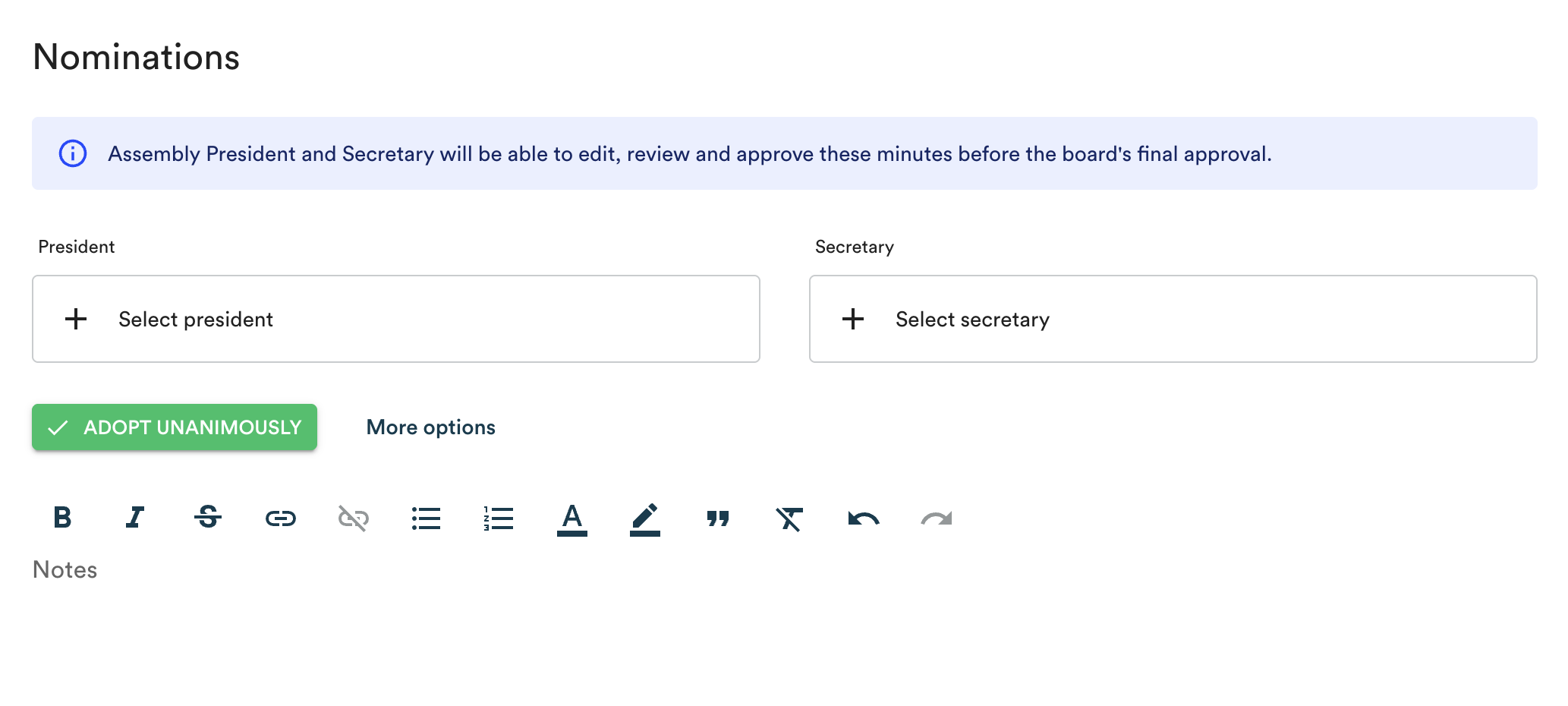Open the Select secretary picker

[x=1173, y=319]
